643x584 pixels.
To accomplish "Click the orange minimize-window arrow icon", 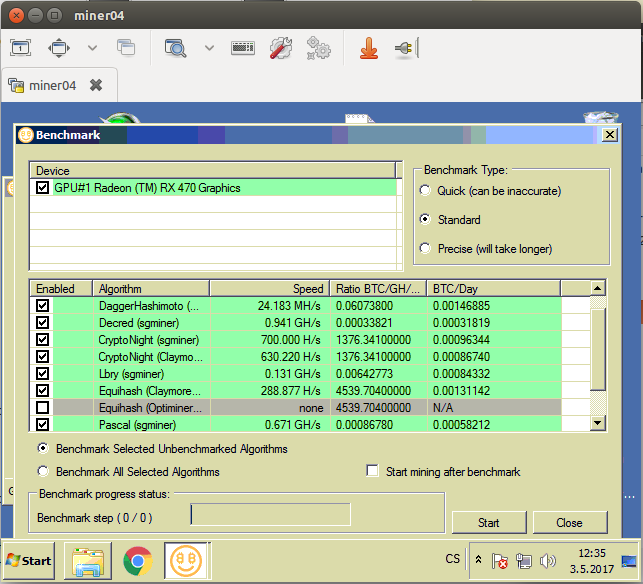I will (369, 48).
